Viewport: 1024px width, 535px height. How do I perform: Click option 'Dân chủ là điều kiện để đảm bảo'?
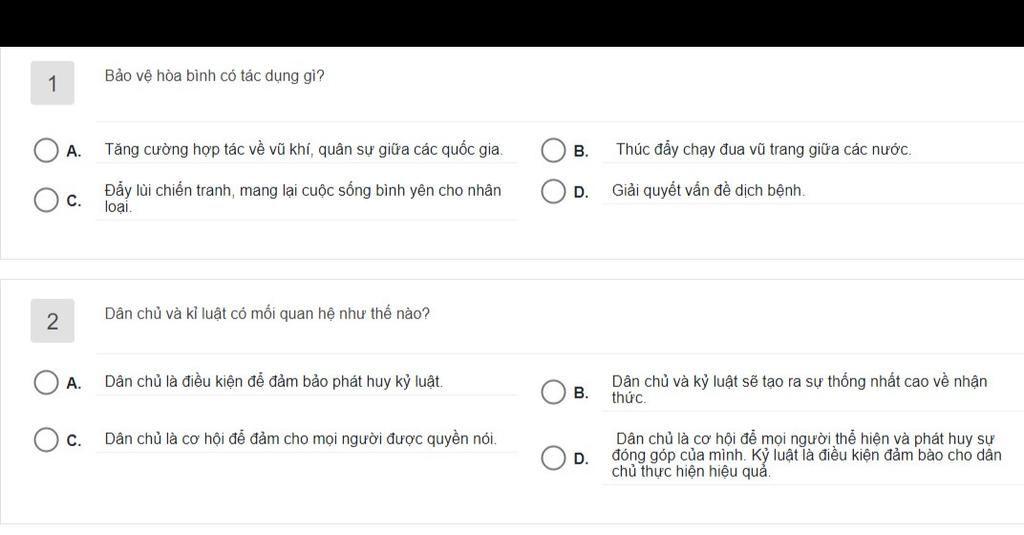(x=274, y=381)
